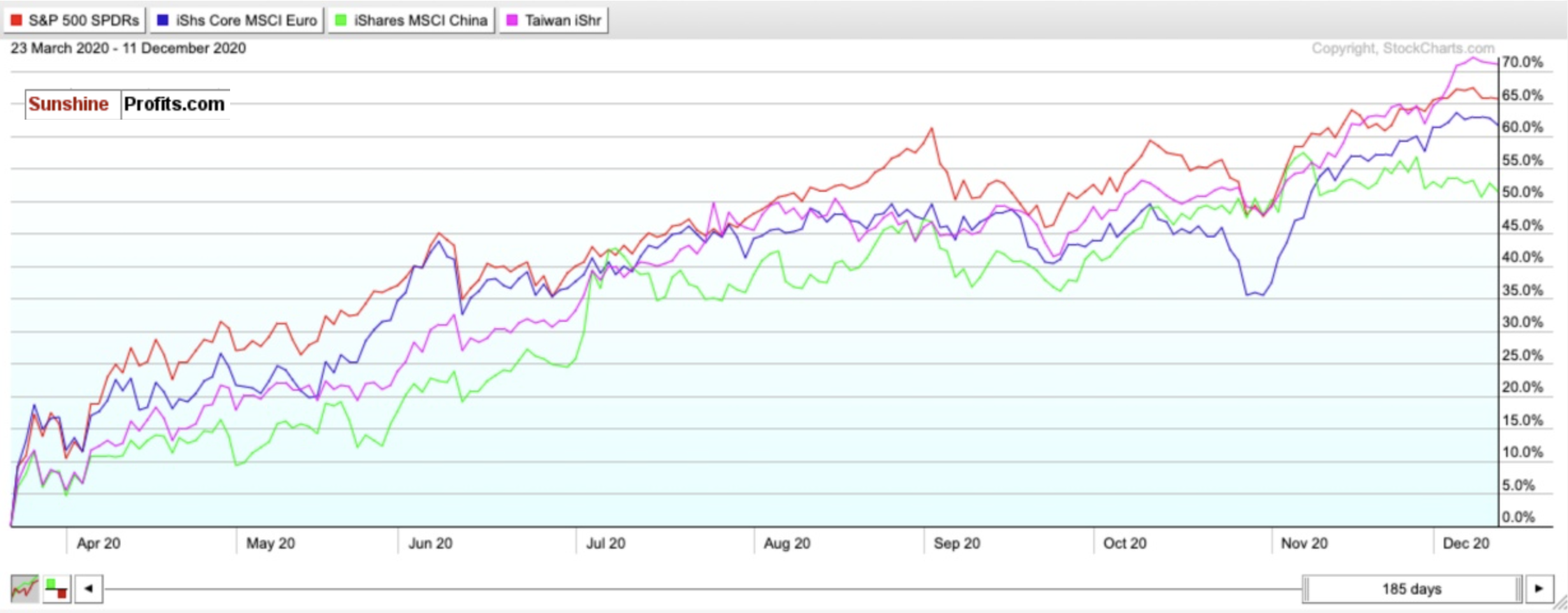1568x613 pixels.
Task: Click the Oct 20 month label
Action: (x=1124, y=544)
